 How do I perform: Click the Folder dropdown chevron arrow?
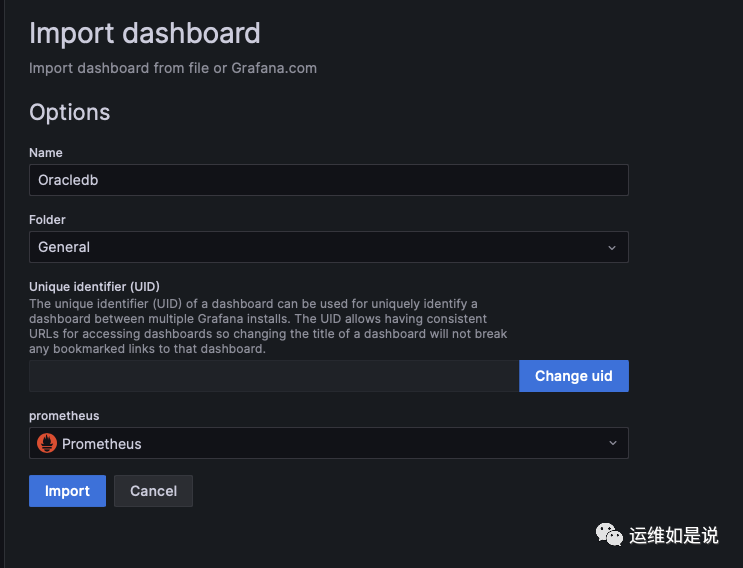tap(612, 247)
